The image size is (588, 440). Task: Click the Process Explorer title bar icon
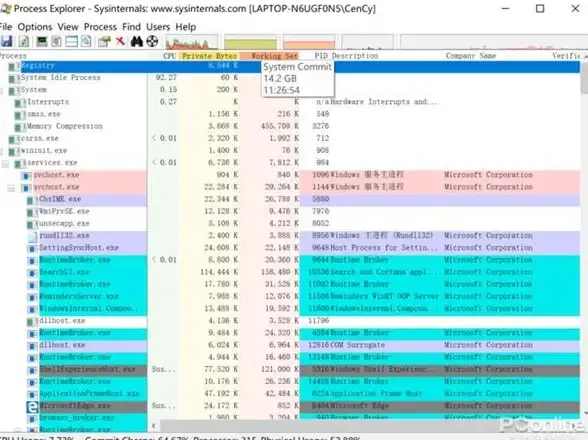tap(5, 9)
